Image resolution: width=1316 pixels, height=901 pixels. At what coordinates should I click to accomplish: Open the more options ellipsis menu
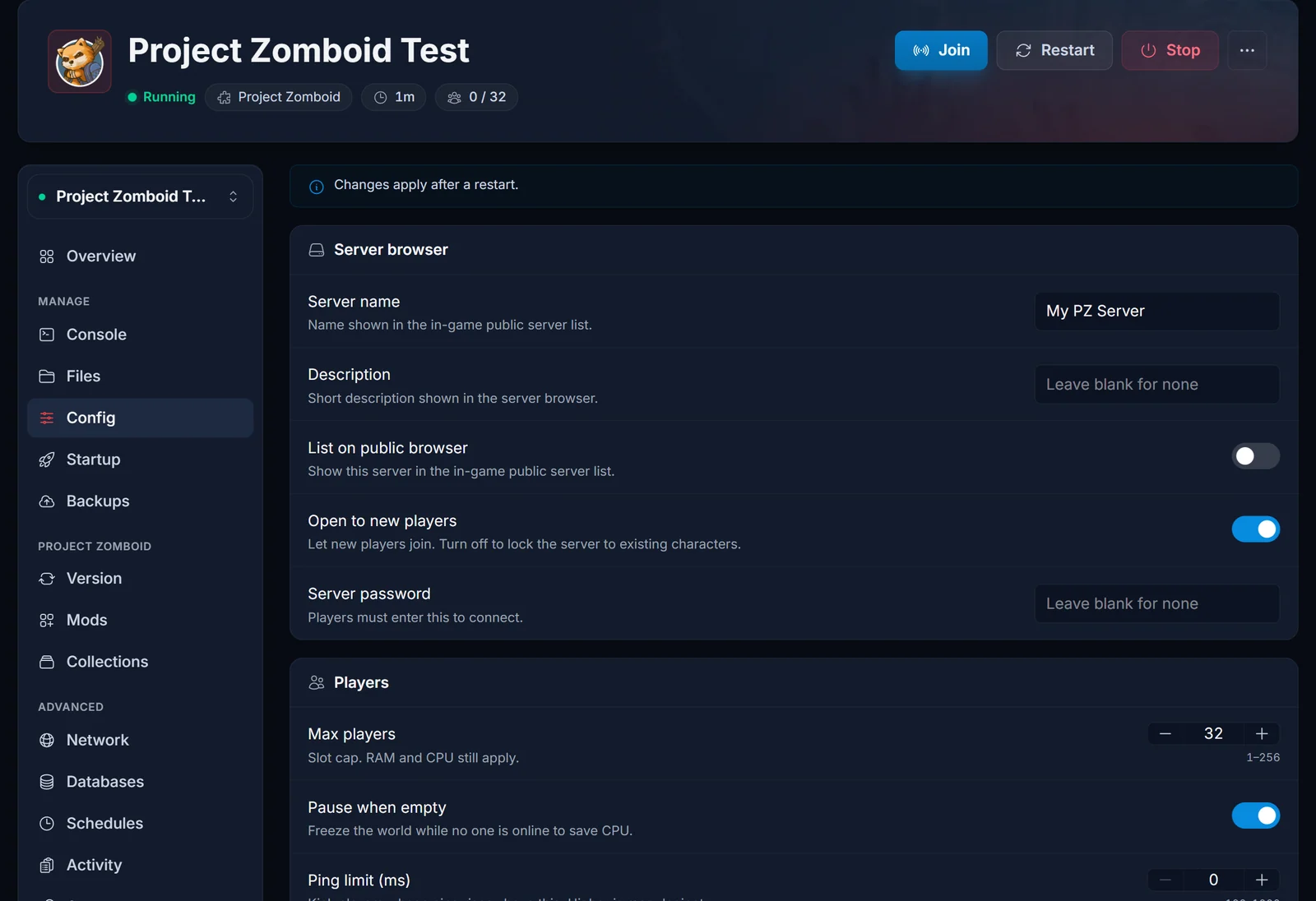1247,50
